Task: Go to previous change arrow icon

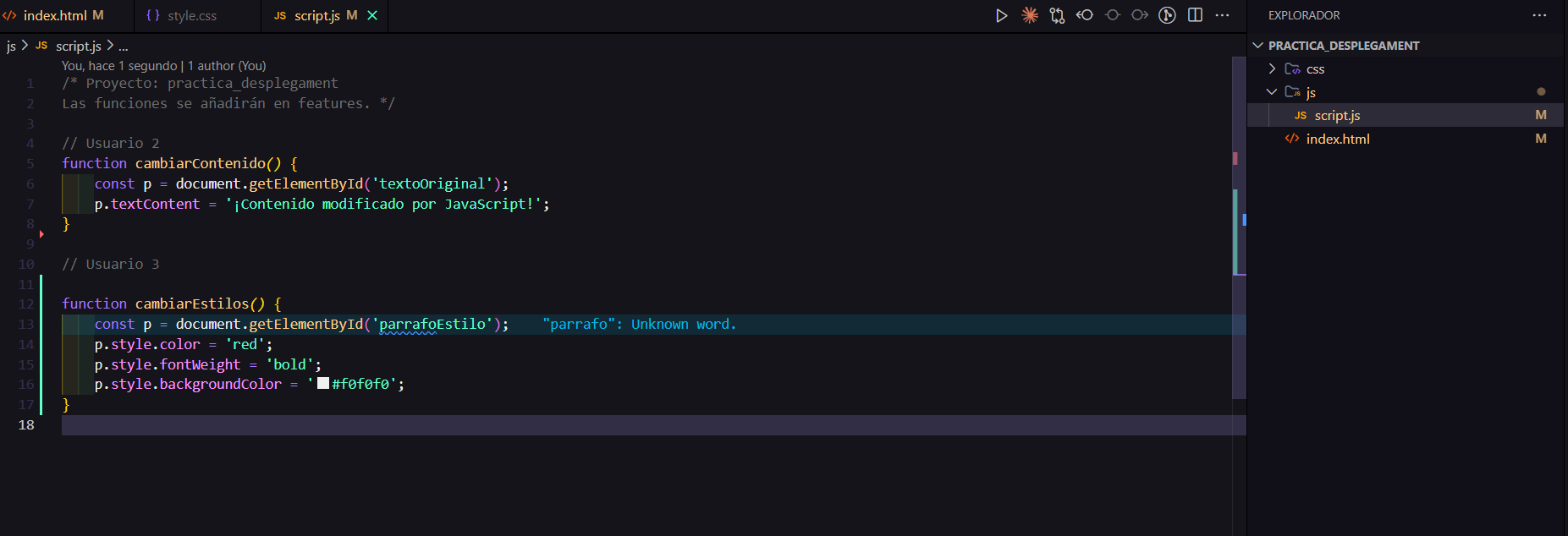Action: point(1085,15)
